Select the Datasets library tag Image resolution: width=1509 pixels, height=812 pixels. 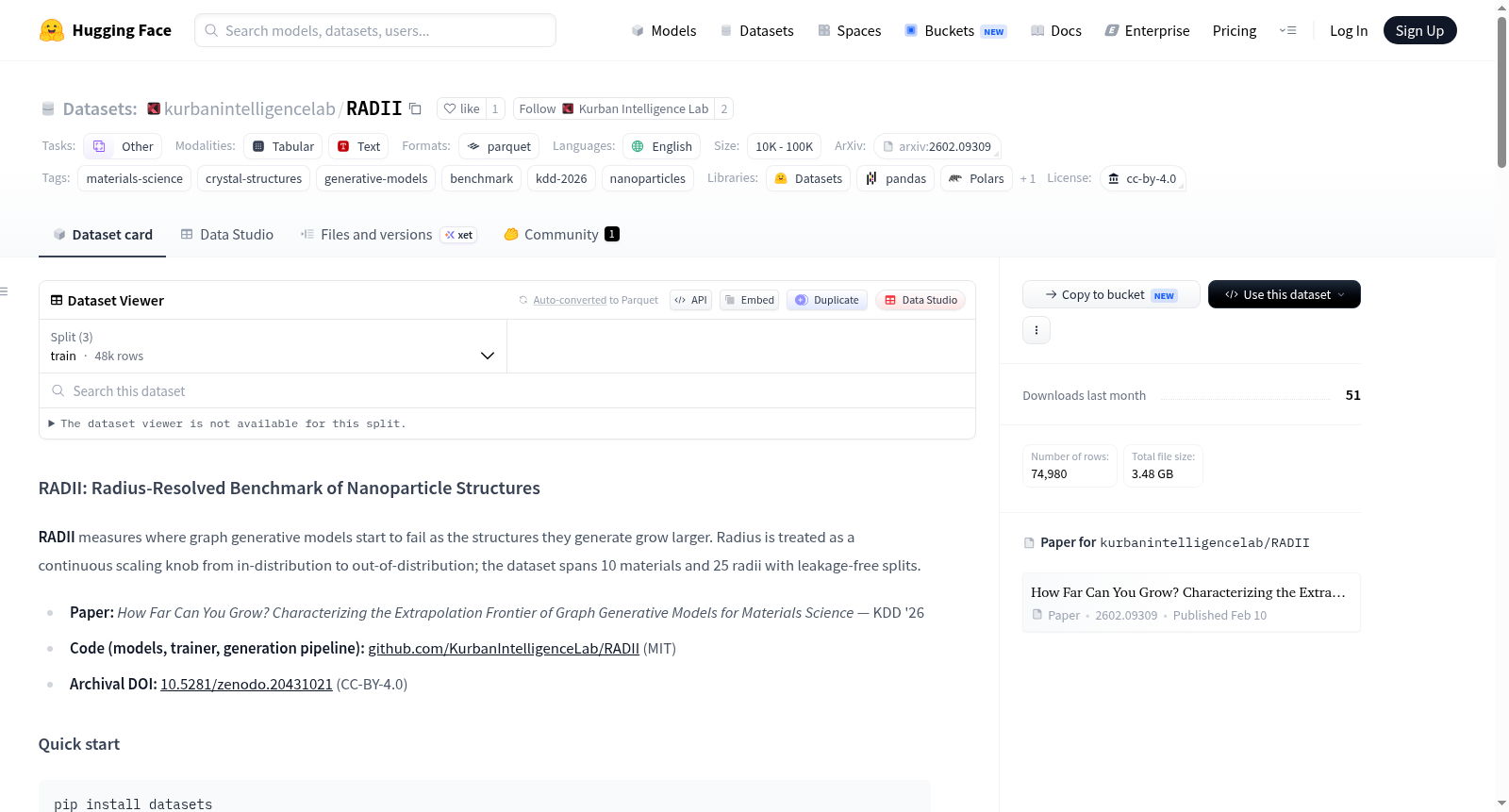coord(808,178)
